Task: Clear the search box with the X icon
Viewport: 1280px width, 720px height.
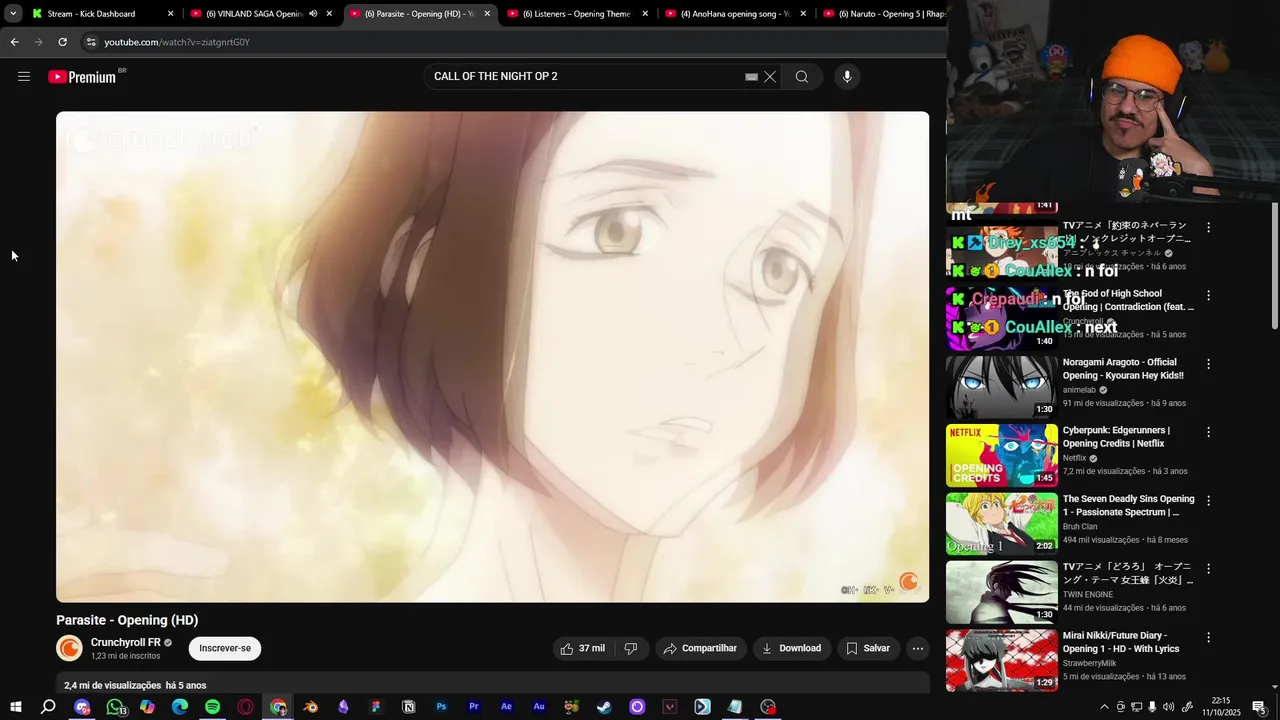Action: pyautogui.click(x=770, y=77)
